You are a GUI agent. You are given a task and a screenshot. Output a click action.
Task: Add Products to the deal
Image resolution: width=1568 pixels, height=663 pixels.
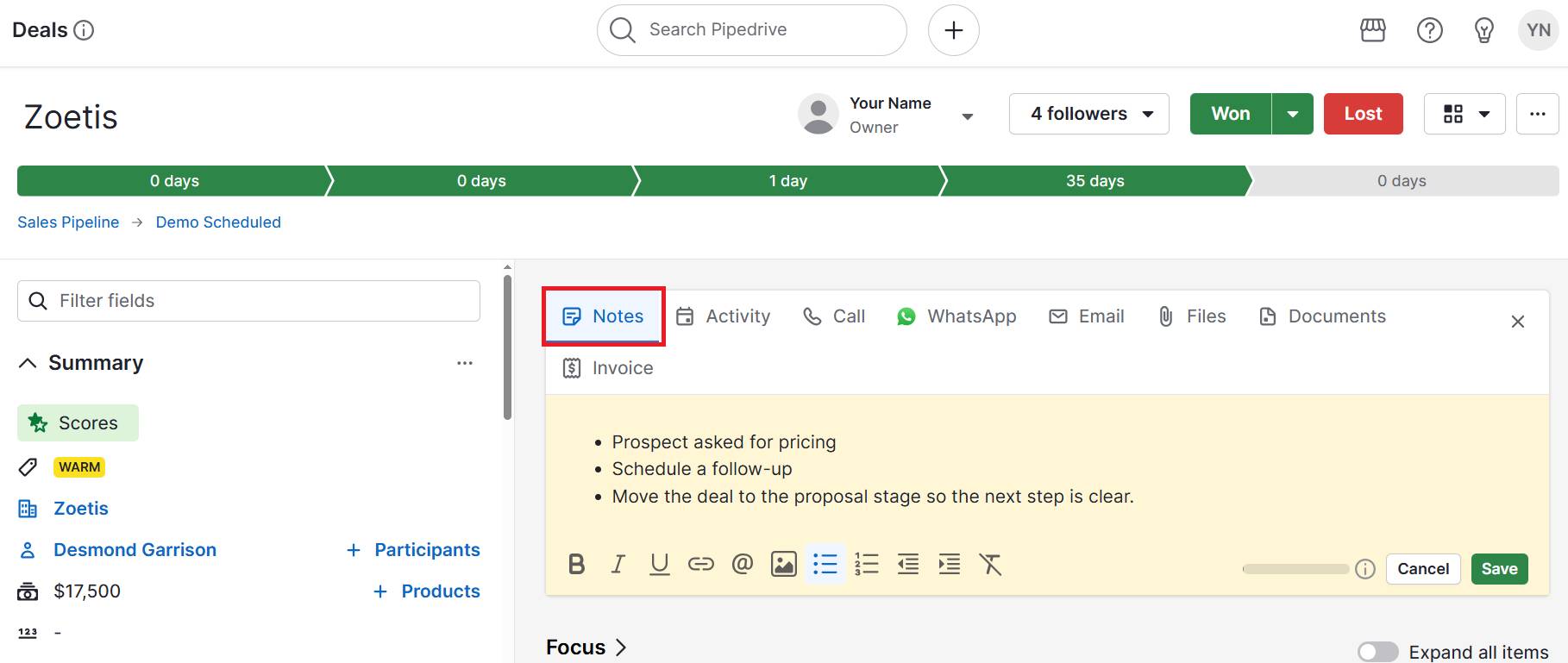[x=426, y=591]
